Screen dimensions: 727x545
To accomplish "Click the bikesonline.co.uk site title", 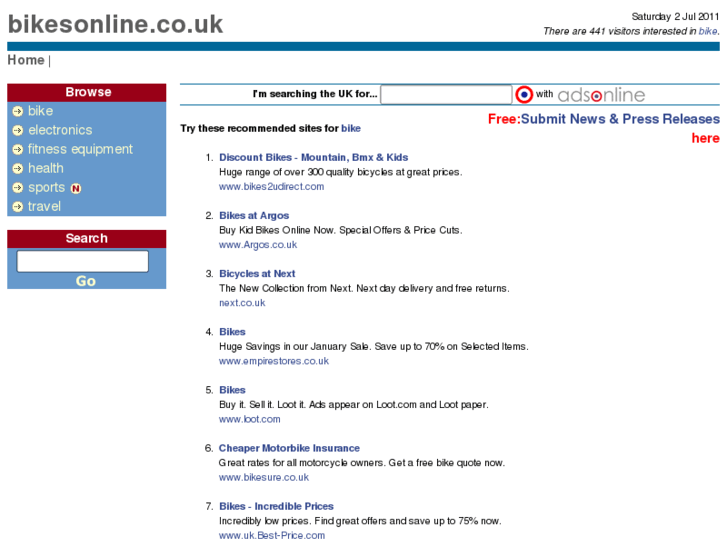I will click(115, 24).
